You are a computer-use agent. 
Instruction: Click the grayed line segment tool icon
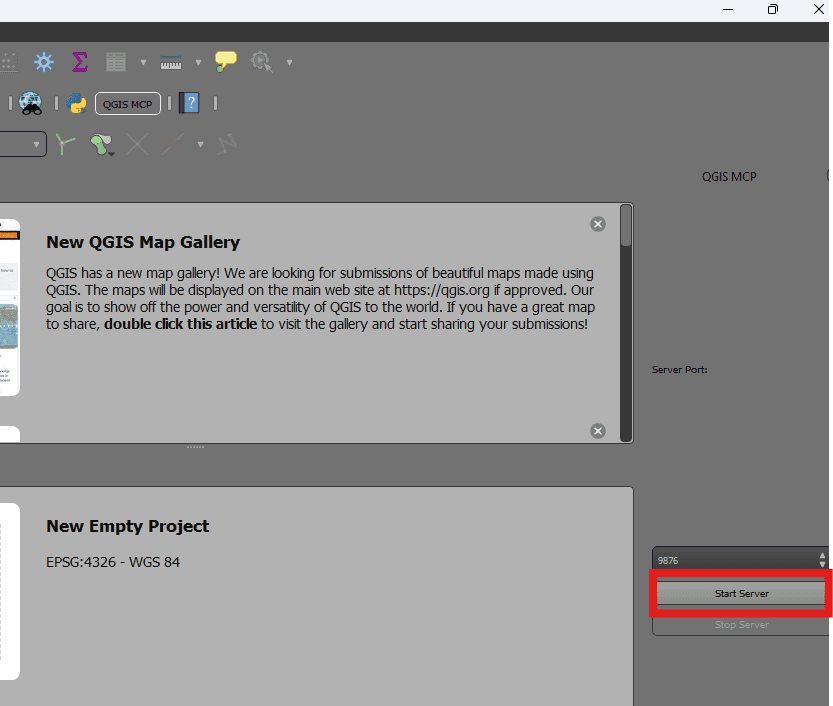(173, 144)
